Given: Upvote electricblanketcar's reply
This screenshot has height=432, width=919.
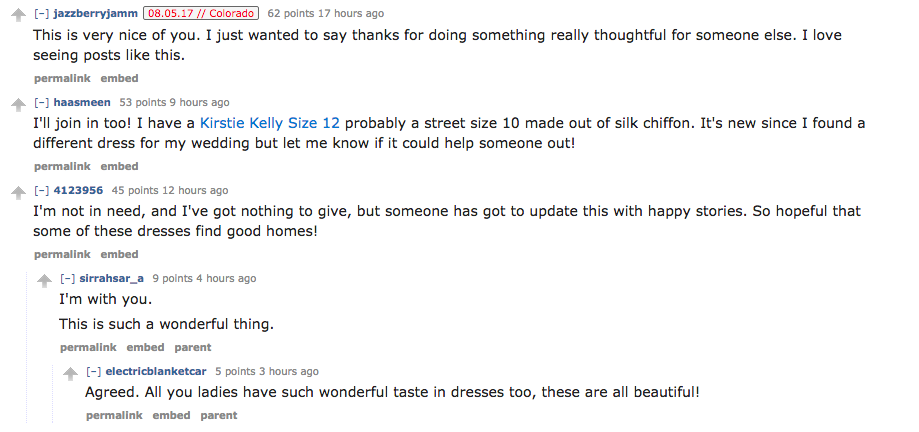Looking at the screenshot, I should (x=70, y=374).
